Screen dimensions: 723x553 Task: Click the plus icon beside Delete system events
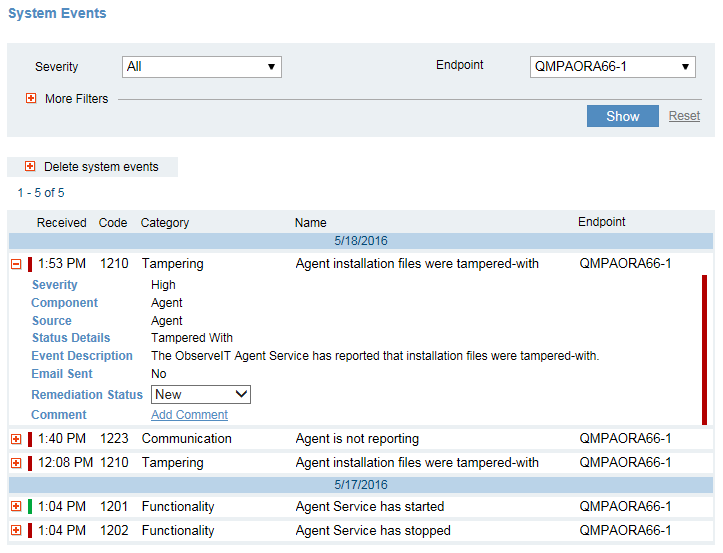[30, 167]
